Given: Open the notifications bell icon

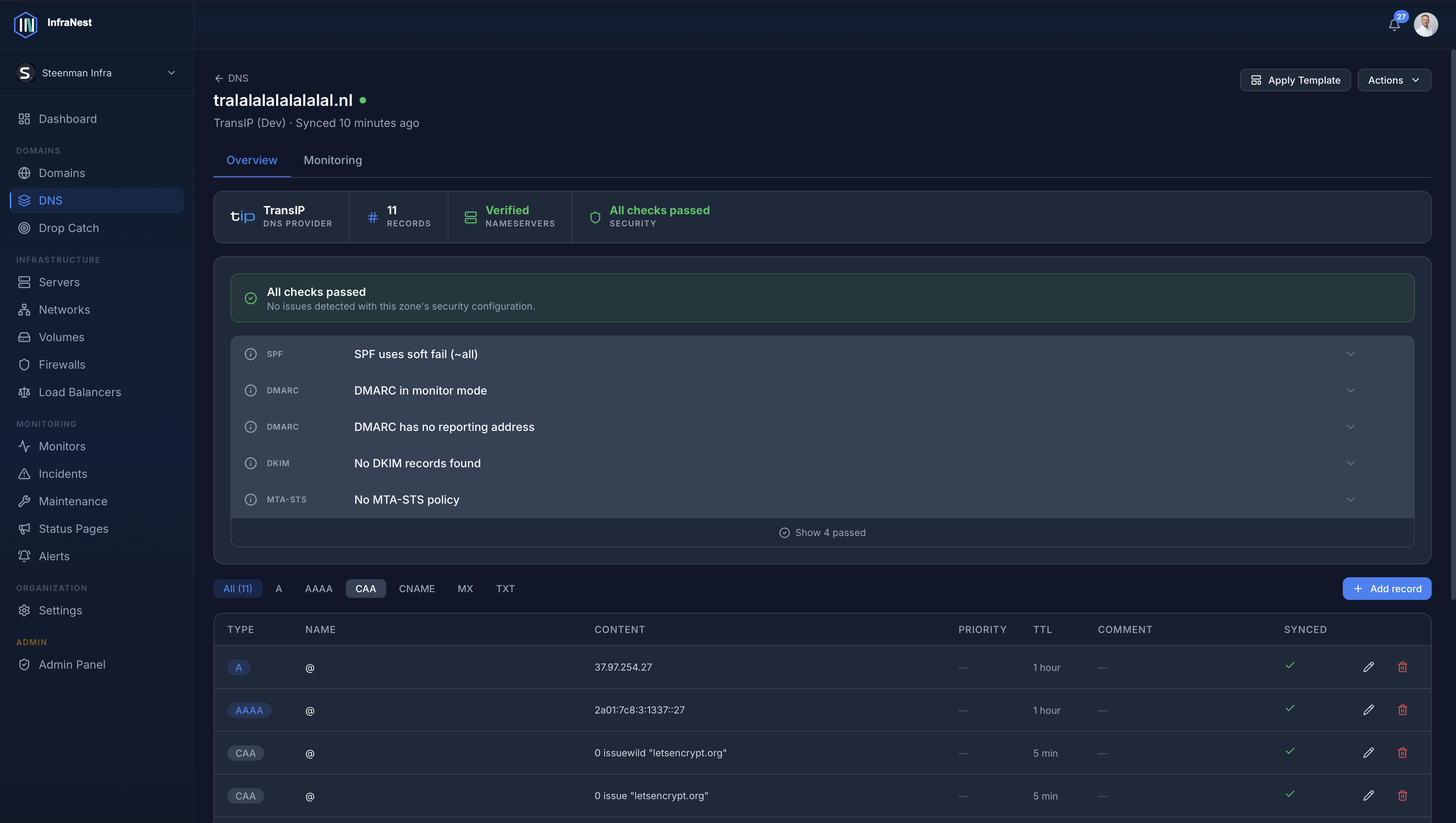Looking at the screenshot, I should (1395, 24).
